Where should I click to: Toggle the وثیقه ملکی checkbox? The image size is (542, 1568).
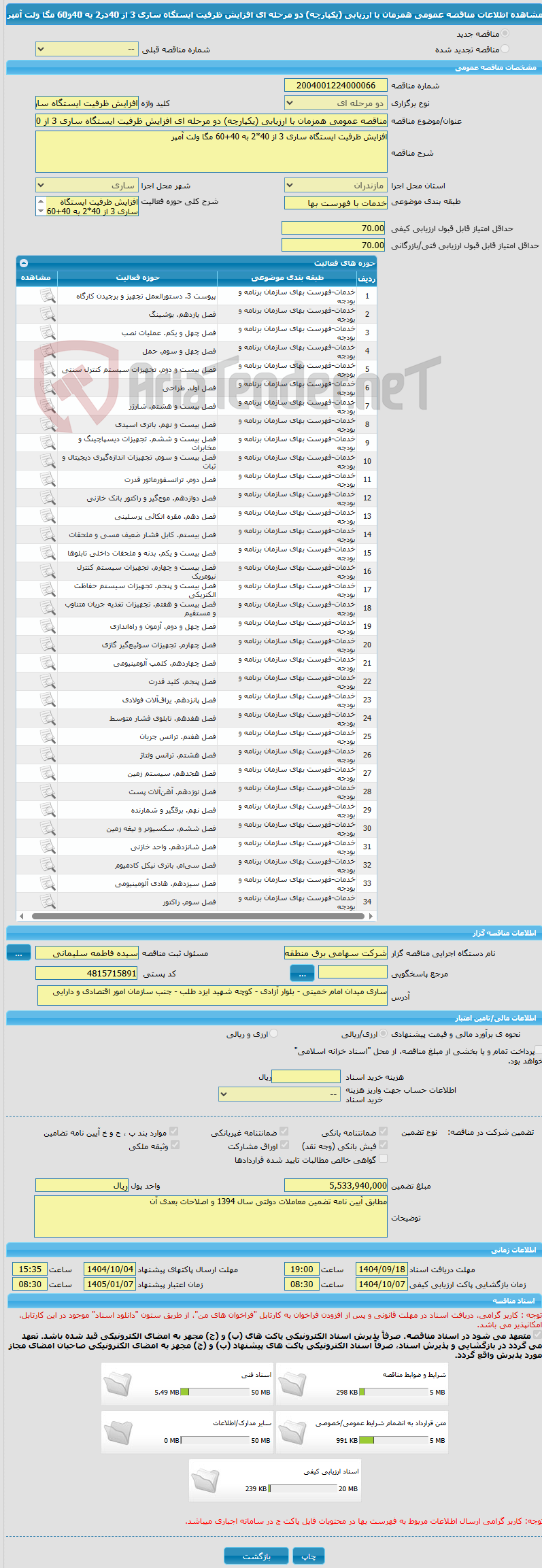[x=174, y=1145]
